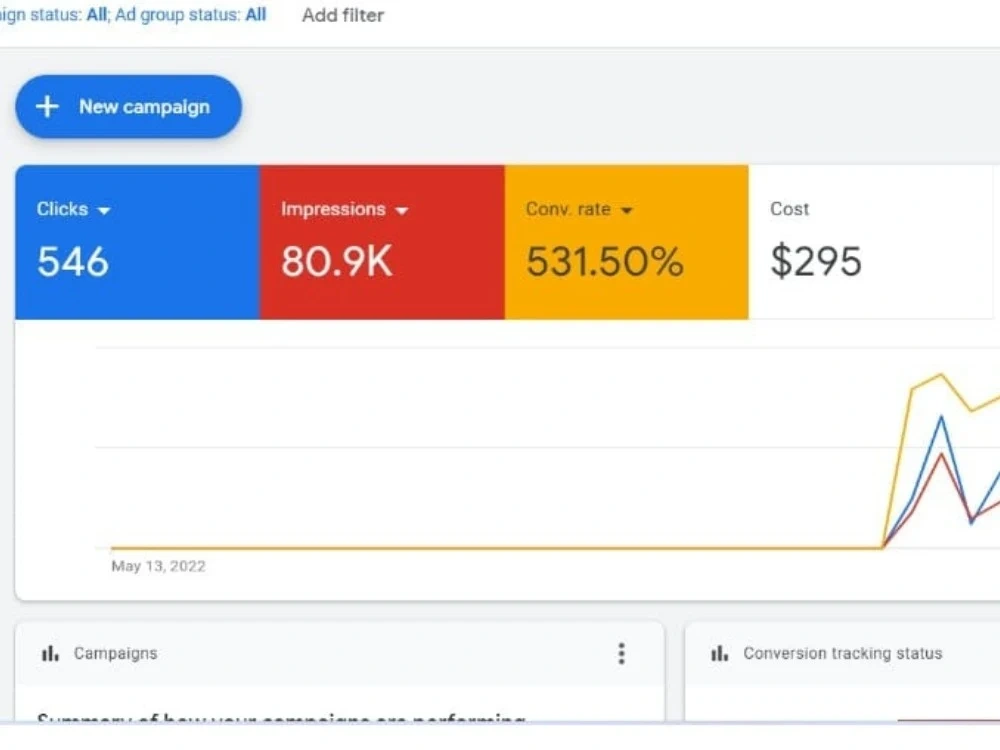Viewport: 1000px width, 750px height.
Task: Click the May 13, 2022 axis label
Action: tap(158, 566)
